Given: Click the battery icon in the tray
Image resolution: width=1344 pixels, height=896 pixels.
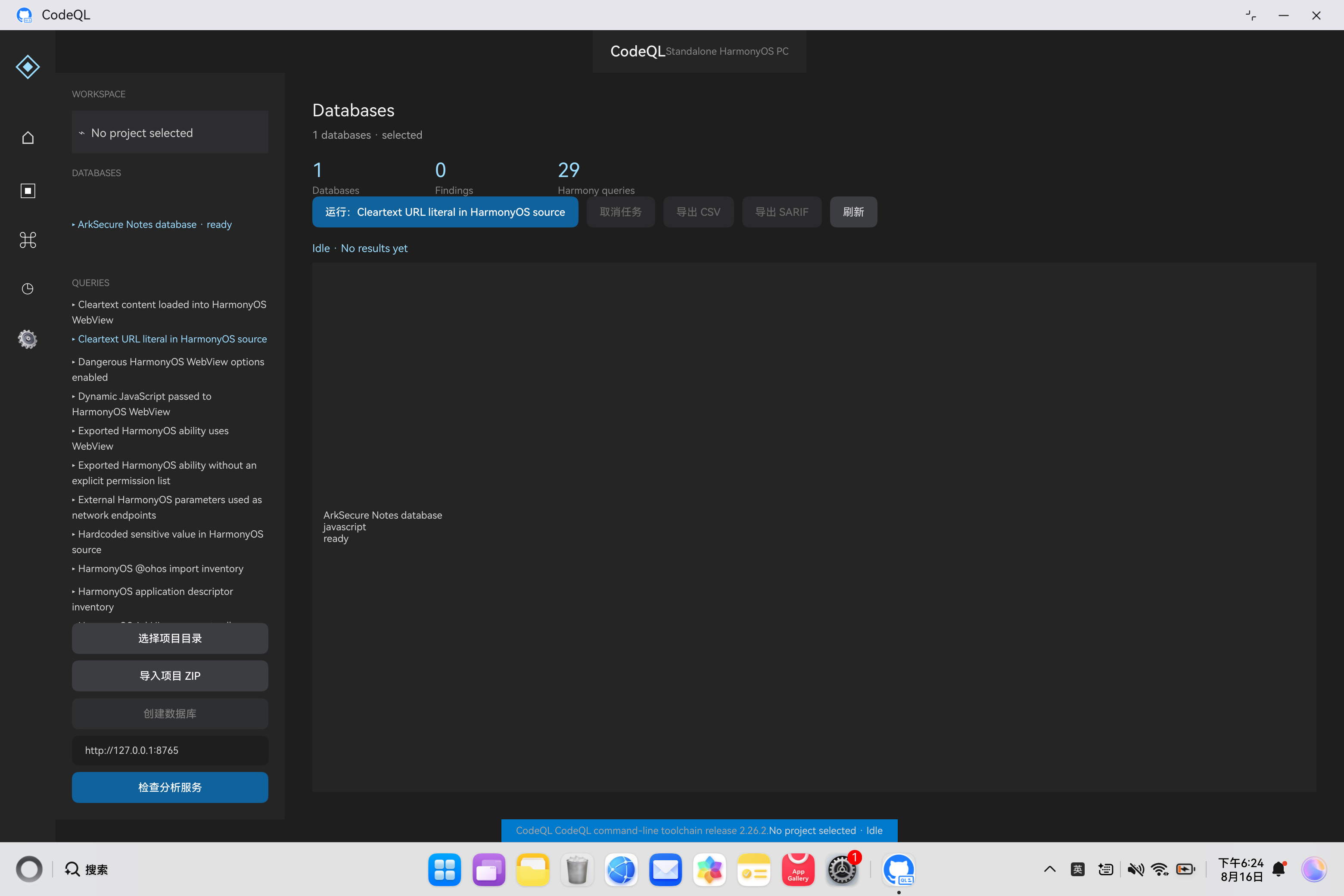Looking at the screenshot, I should tap(1186, 870).
